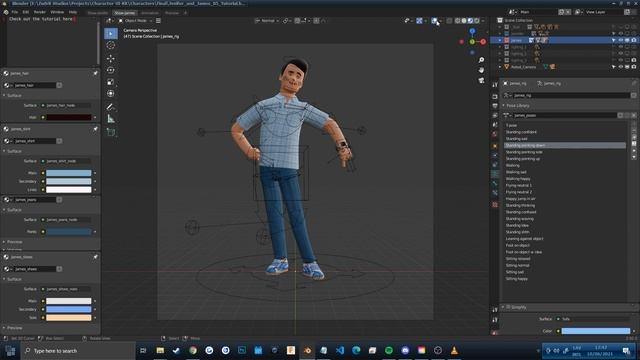Click the pose list move-up arrow
This screenshot has height=360, width=640.
click(x=634, y=151)
